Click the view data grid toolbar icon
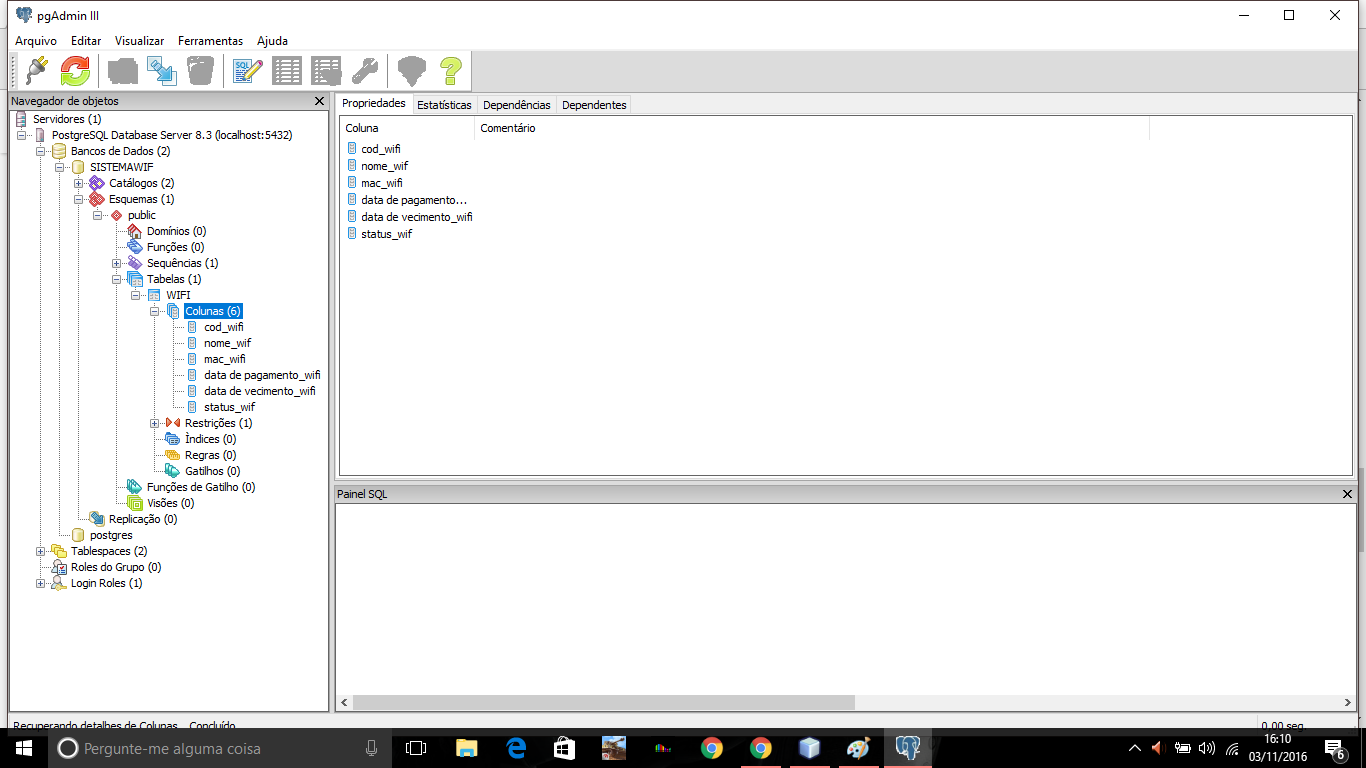 [x=287, y=71]
